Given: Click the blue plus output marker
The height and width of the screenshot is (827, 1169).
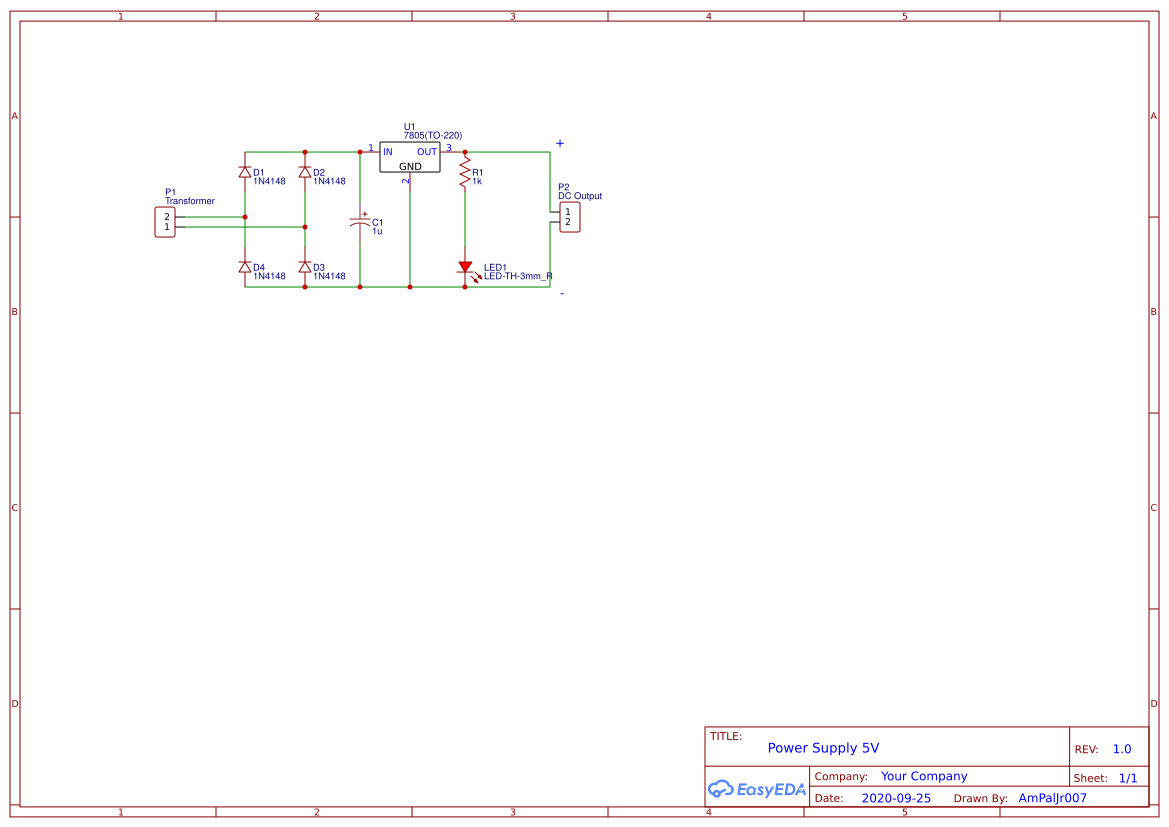Looking at the screenshot, I should click(560, 143).
